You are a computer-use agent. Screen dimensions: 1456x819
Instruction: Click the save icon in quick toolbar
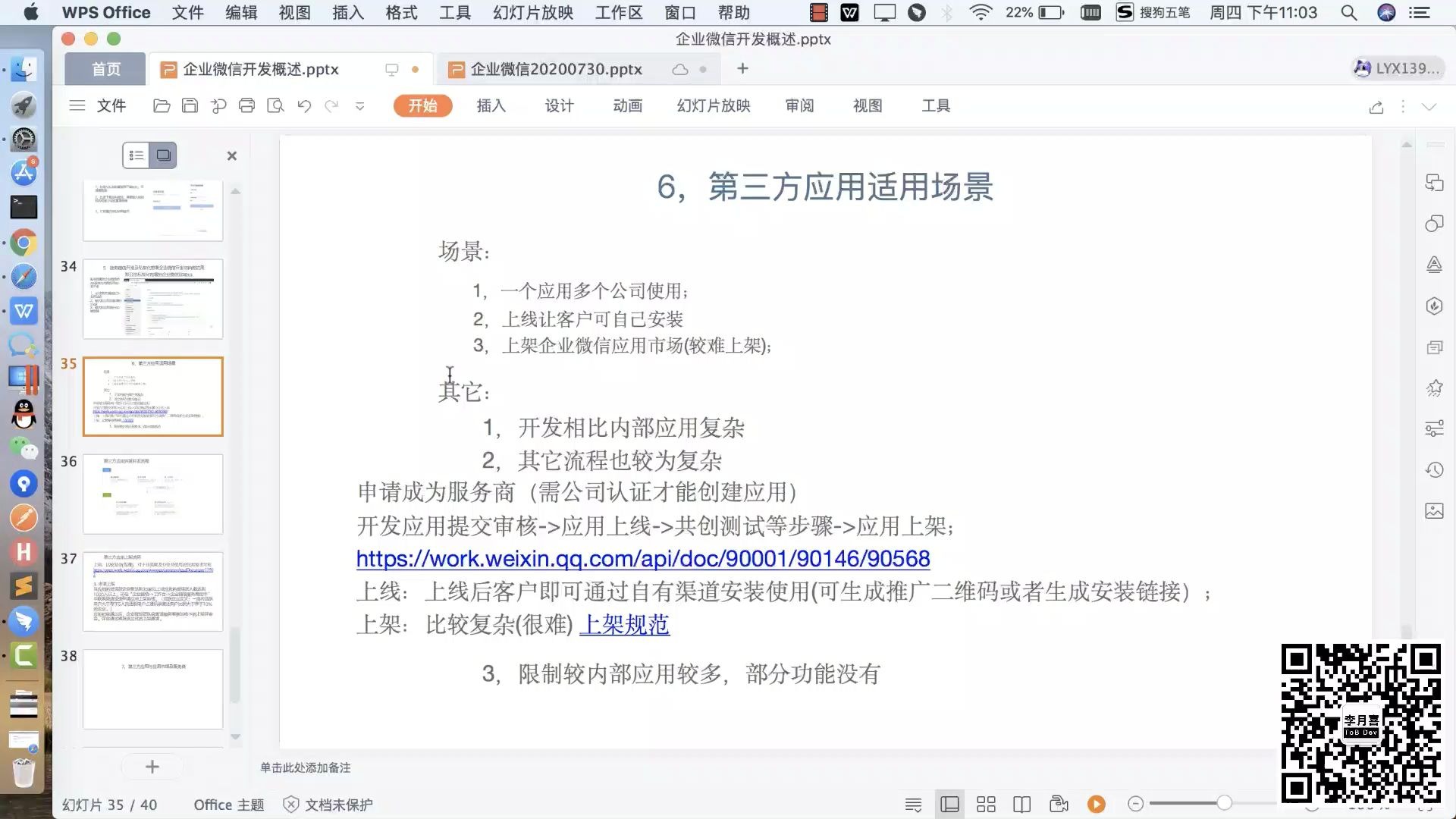point(190,106)
